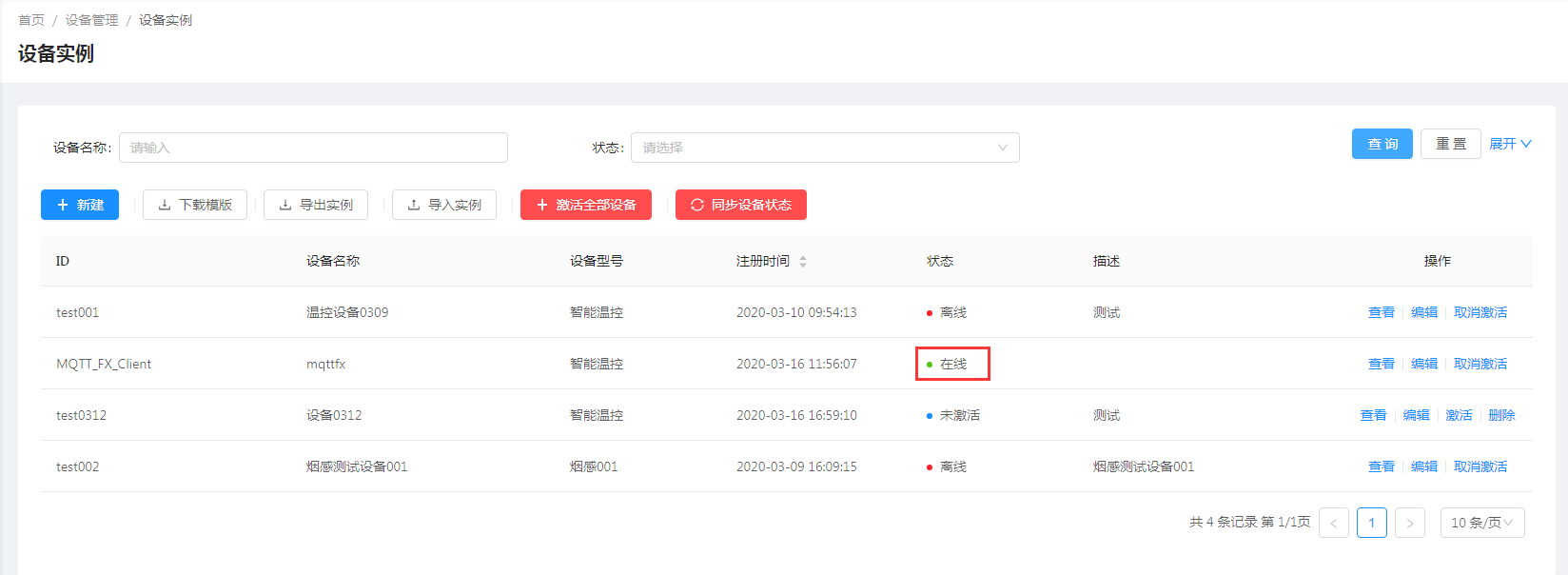The width and height of the screenshot is (1568, 575).
Task: Sort by 注册时间 column arrows
Action: tap(803, 261)
